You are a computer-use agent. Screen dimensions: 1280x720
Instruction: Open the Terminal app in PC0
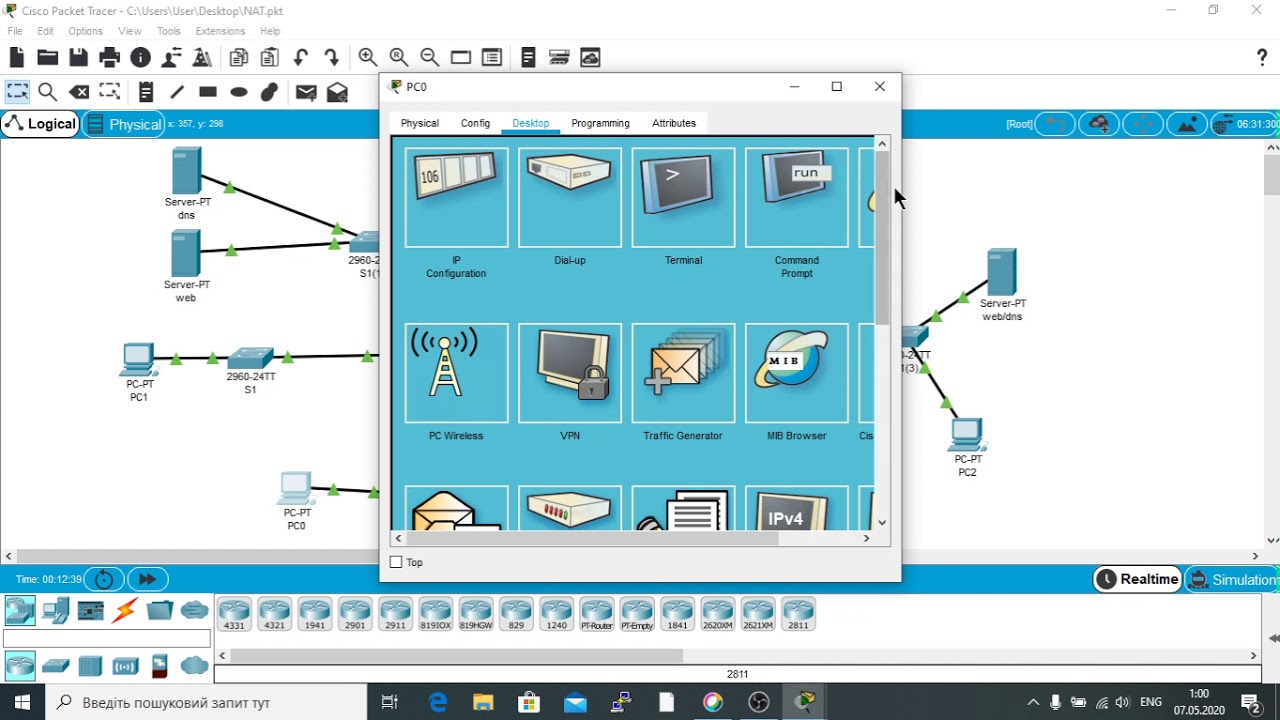pyautogui.click(x=683, y=198)
